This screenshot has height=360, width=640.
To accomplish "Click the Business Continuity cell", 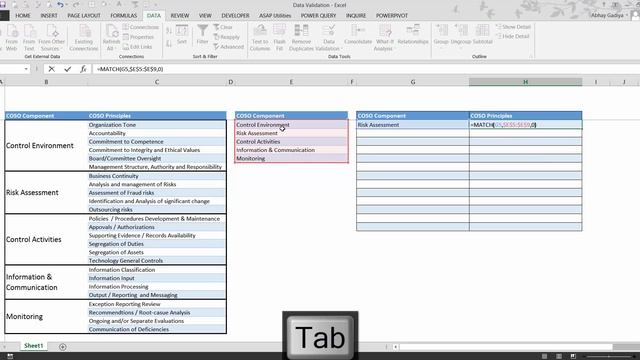I will coord(157,176).
